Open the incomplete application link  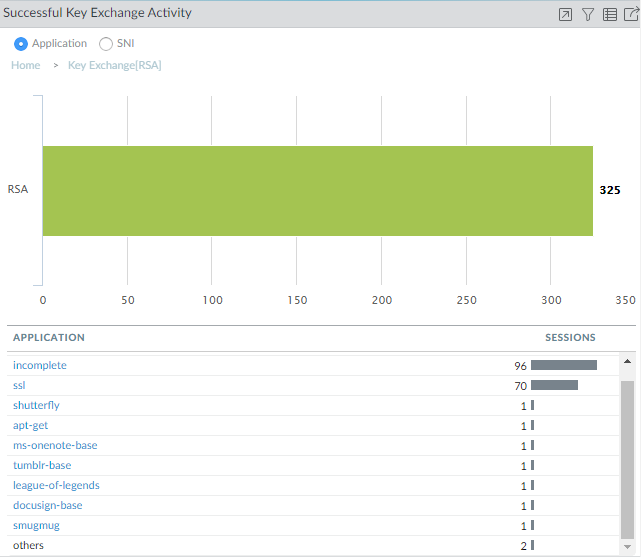pos(40,365)
